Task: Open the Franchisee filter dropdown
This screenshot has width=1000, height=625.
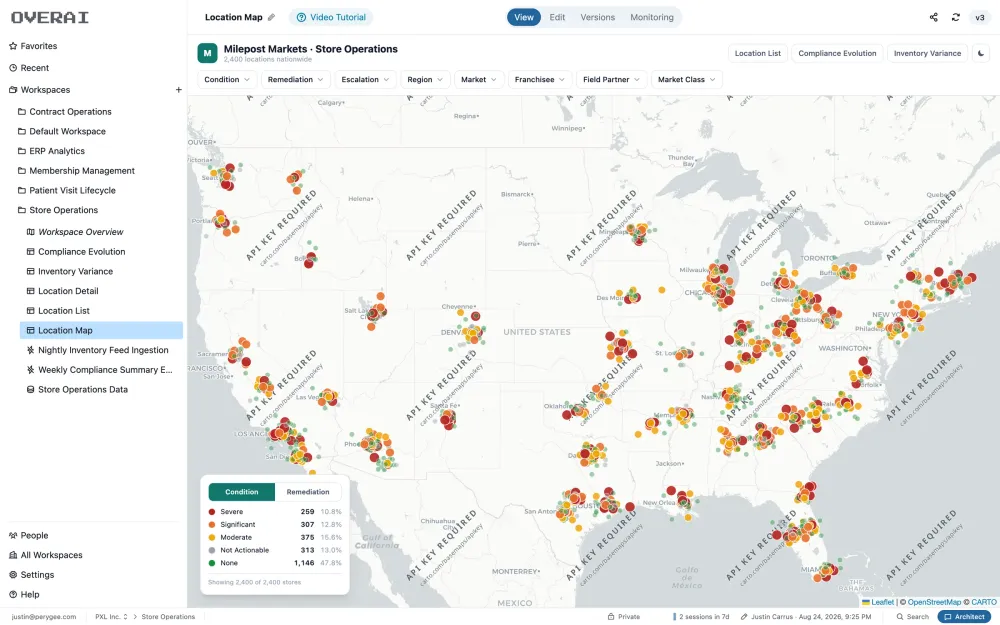Action: (x=540, y=80)
